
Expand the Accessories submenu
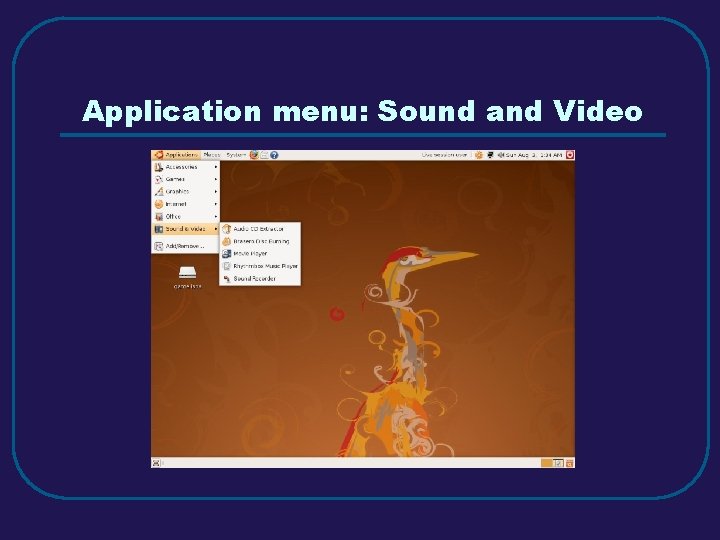(x=186, y=167)
